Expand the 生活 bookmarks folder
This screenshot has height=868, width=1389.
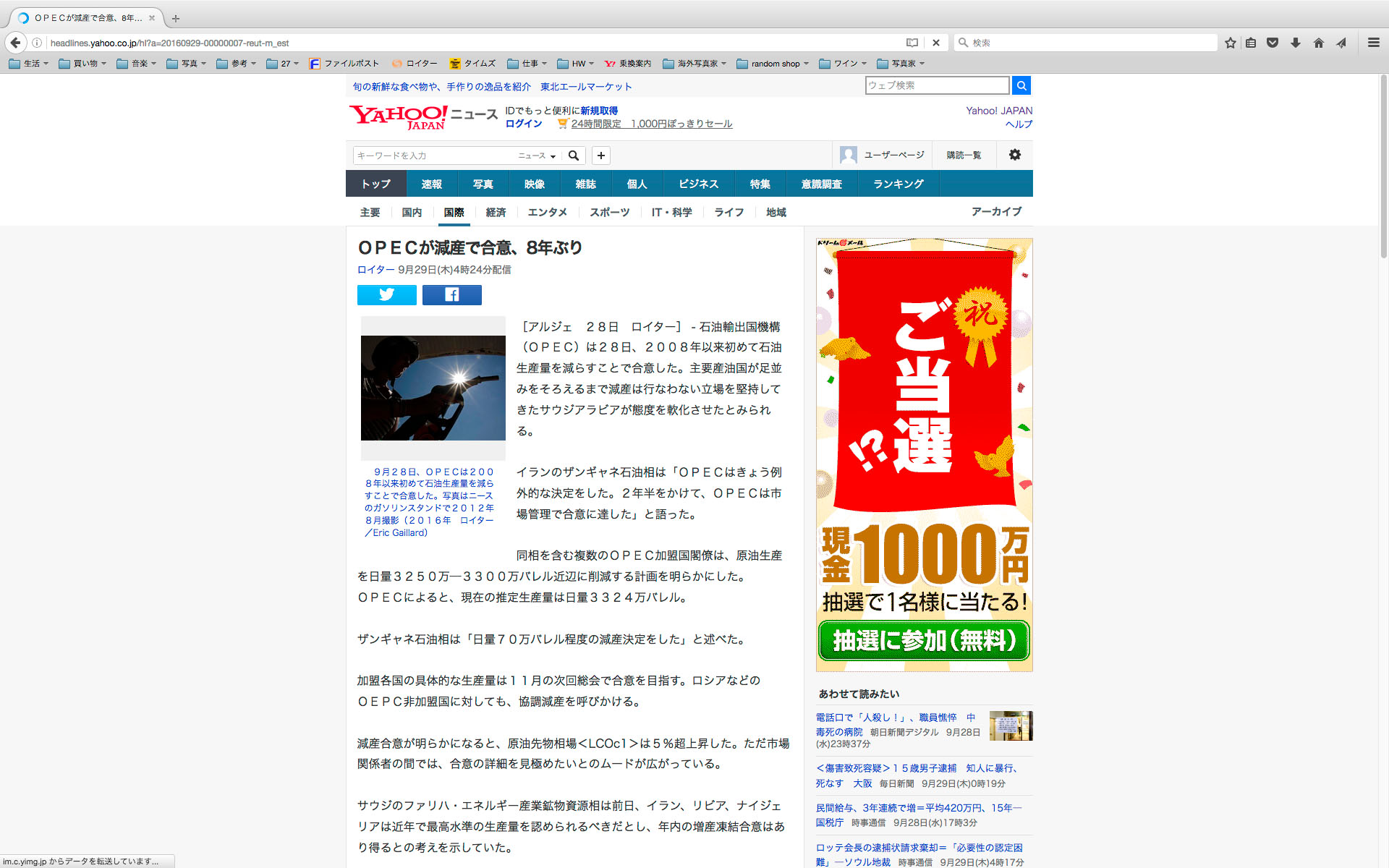tap(29, 64)
